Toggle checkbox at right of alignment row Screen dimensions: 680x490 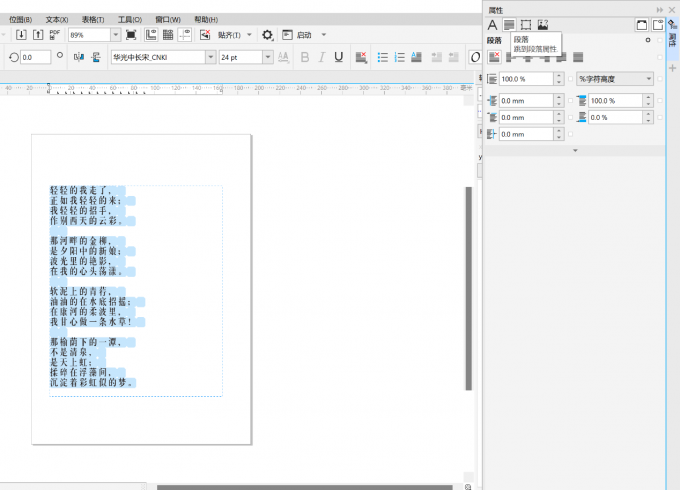[x=661, y=56]
